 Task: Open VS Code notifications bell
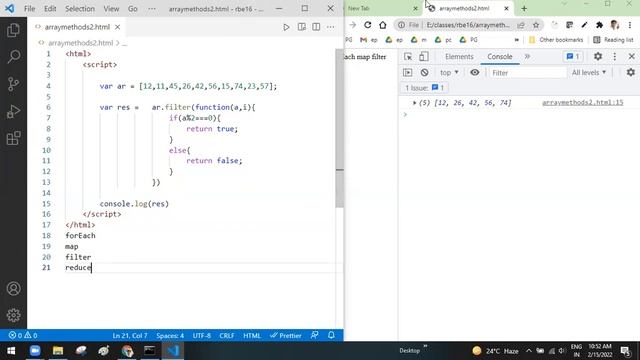point(331,336)
